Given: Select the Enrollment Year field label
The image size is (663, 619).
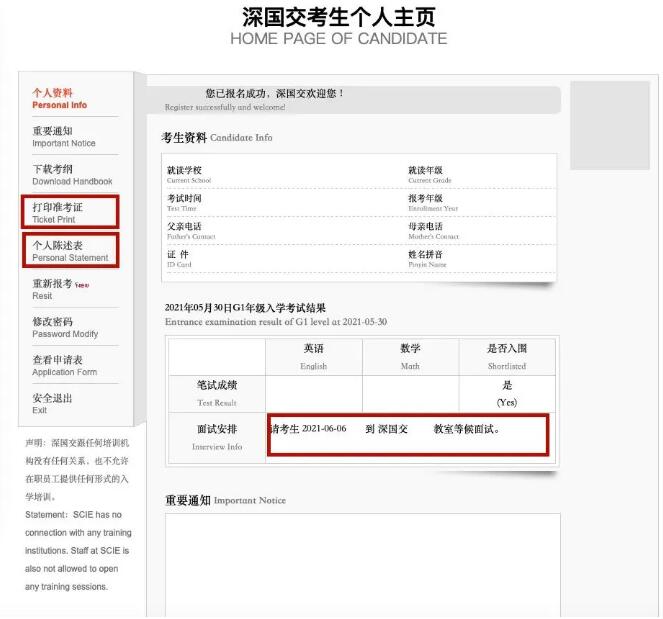Looking at the screenshot, I should 433,203.
